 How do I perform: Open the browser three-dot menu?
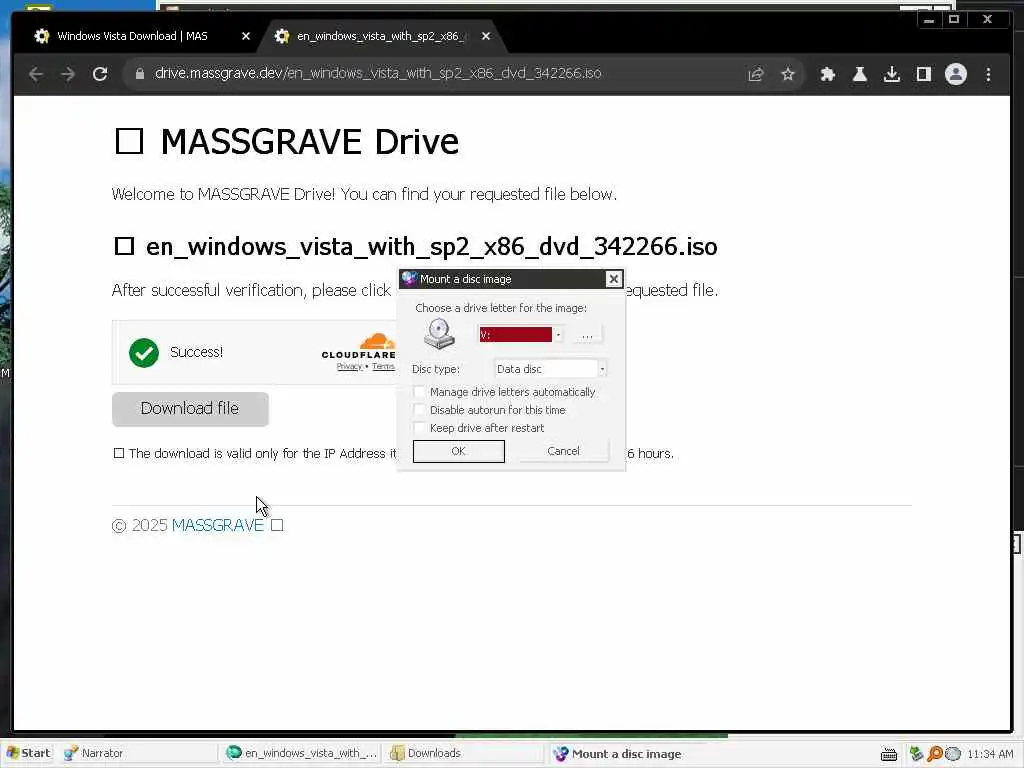pos(988,74)
